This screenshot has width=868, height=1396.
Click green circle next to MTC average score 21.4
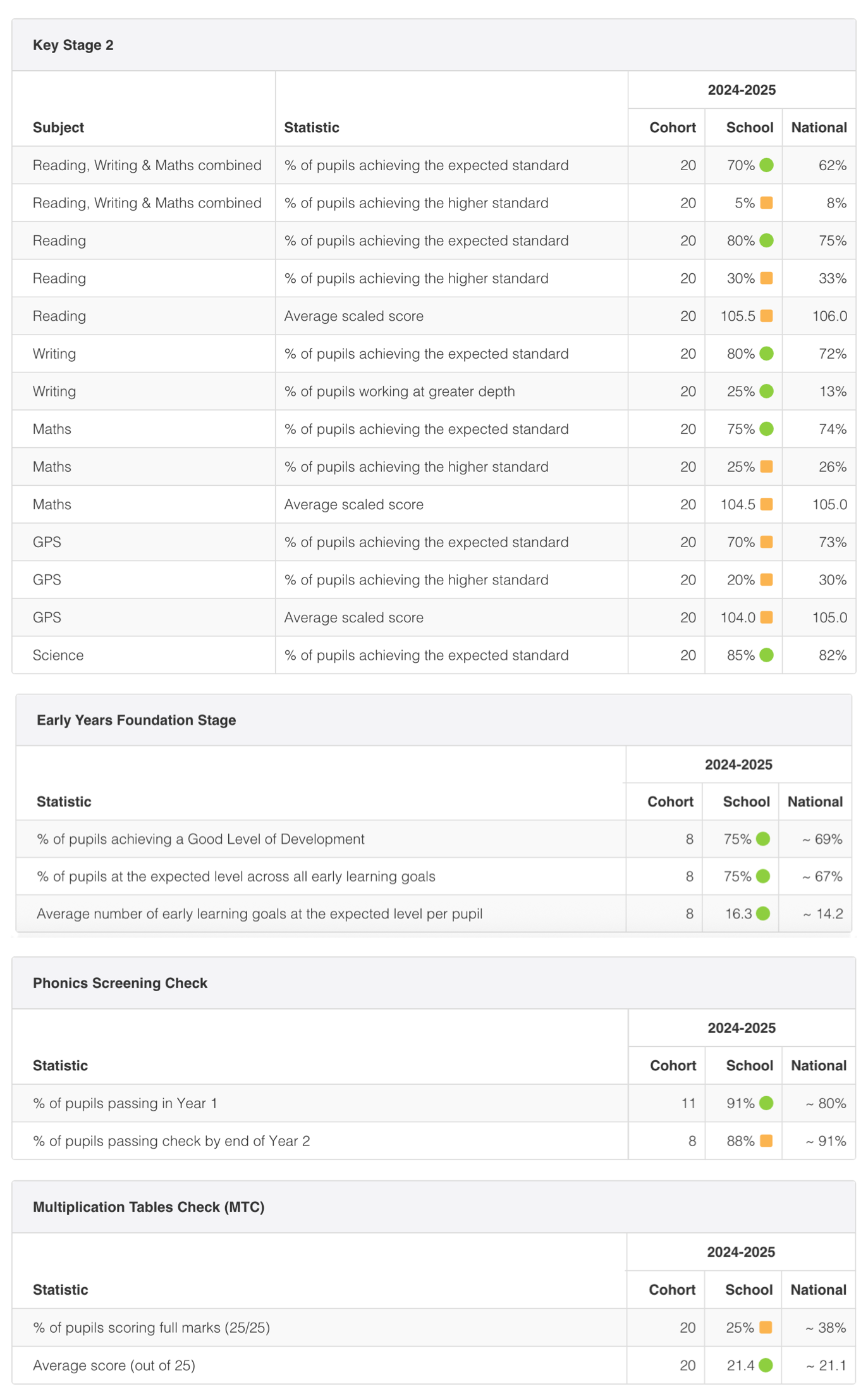(x=766, y=1365)
